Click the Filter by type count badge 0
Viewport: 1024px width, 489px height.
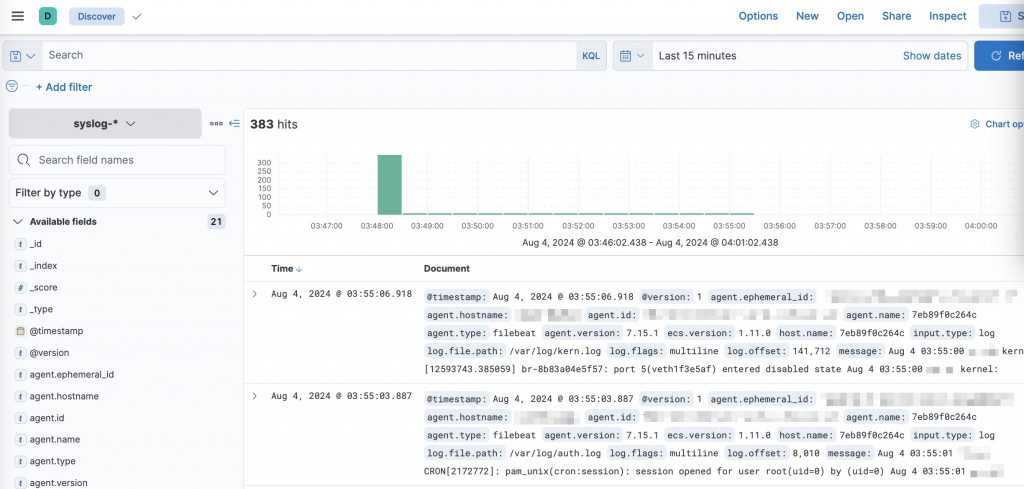coord(97,193)
